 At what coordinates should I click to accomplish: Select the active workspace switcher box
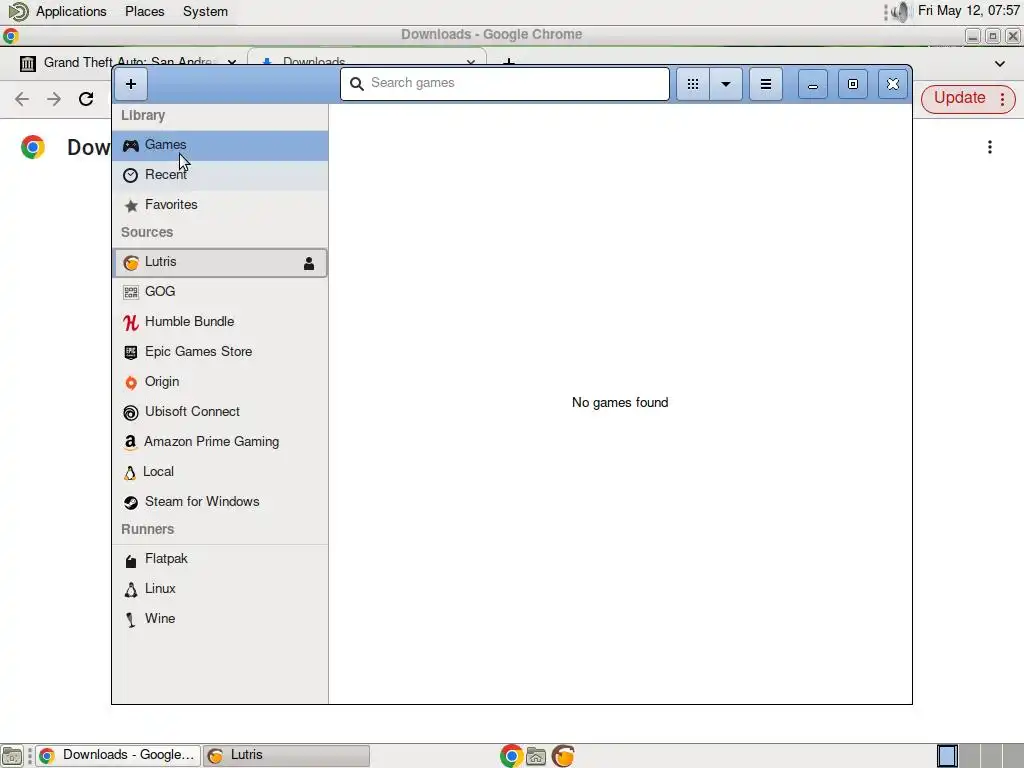pos(947,756)
